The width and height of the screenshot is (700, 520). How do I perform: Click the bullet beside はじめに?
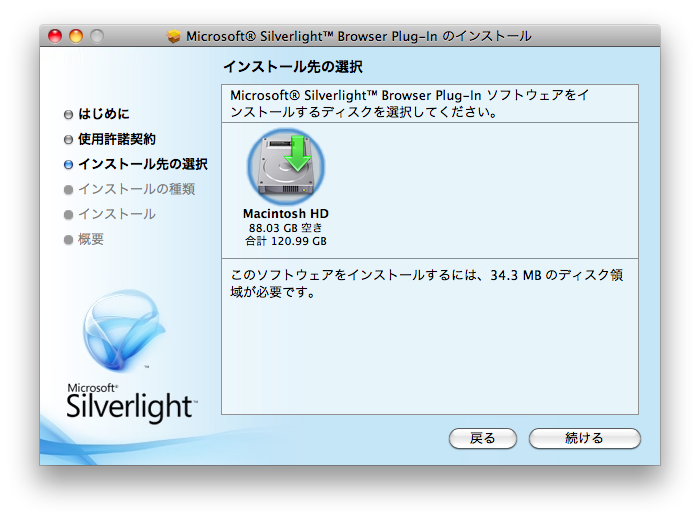click(68, 115)
